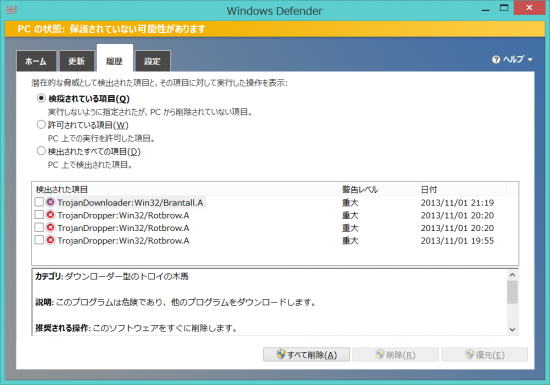Image resolution: width=550 pixels, height=385 pixels.
Task: Select the 許可されている項目(W) radio button
Action: 41,124
